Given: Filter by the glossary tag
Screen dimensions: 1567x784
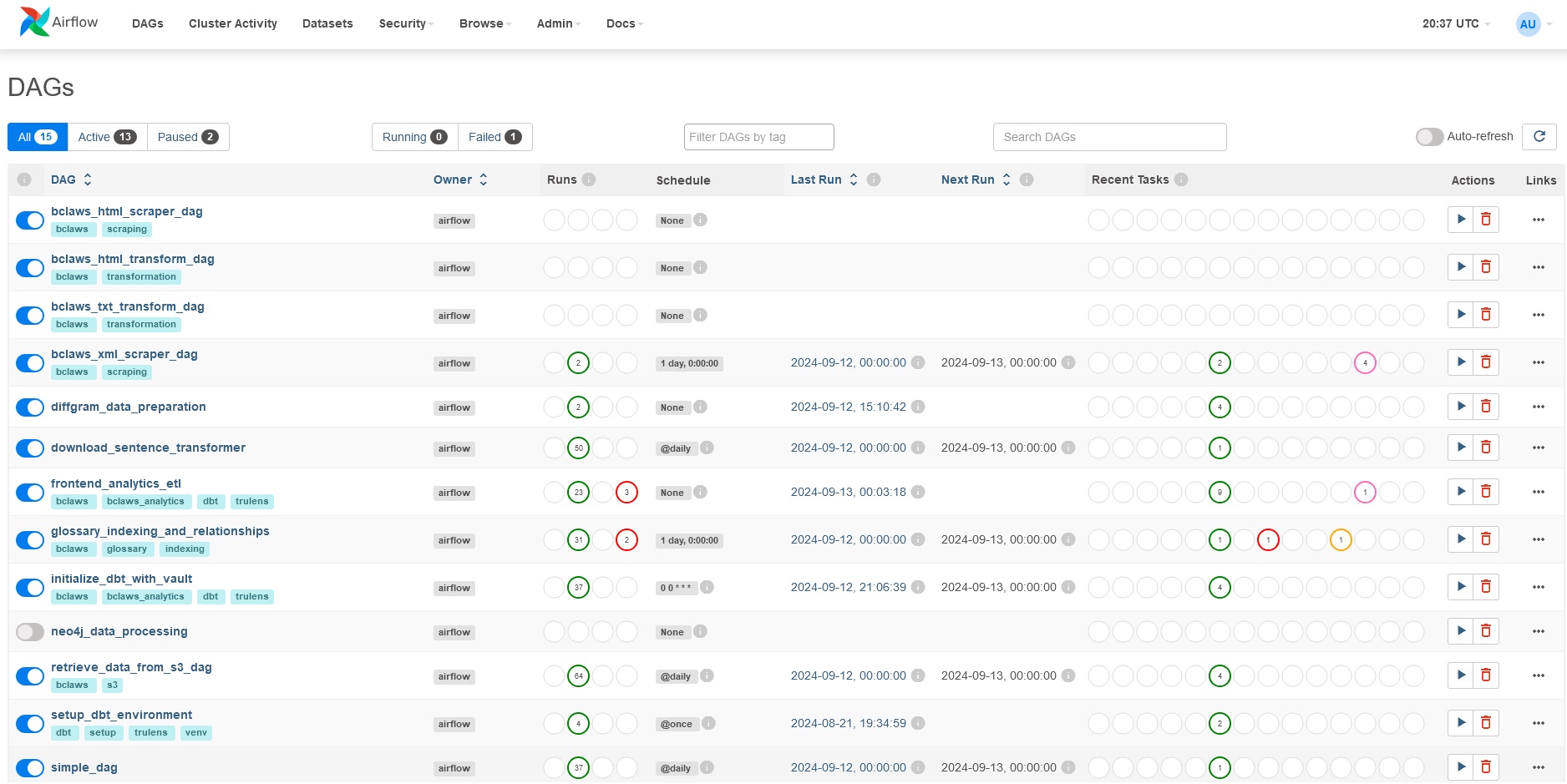Looking at the screenshot, I should (127, 549).
